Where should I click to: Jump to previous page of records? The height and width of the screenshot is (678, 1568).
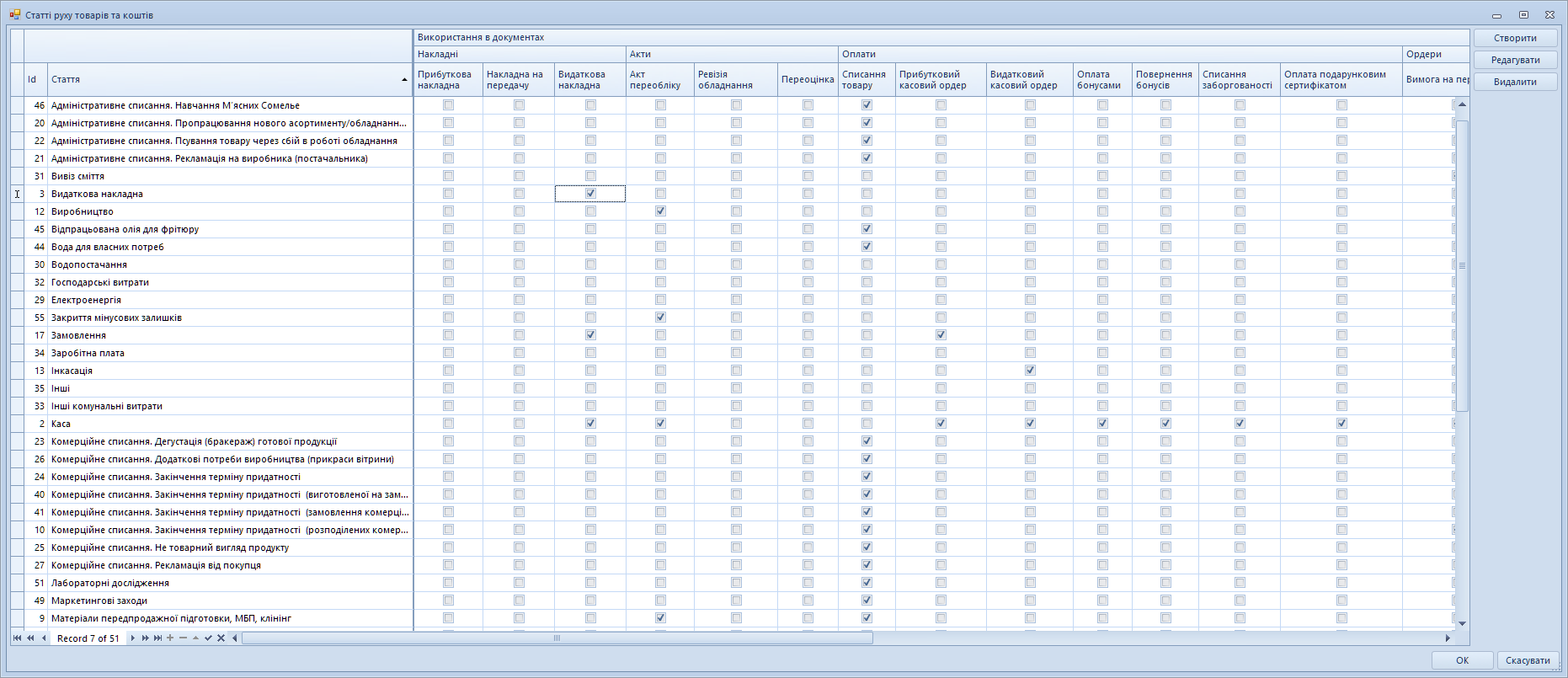pyautogui.click(x=30, y=638)
